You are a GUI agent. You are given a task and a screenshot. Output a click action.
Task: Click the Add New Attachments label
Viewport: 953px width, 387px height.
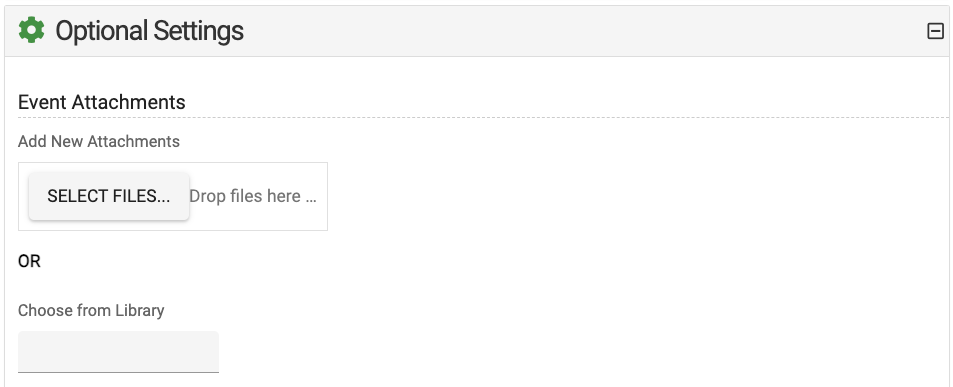pos(99,142)
